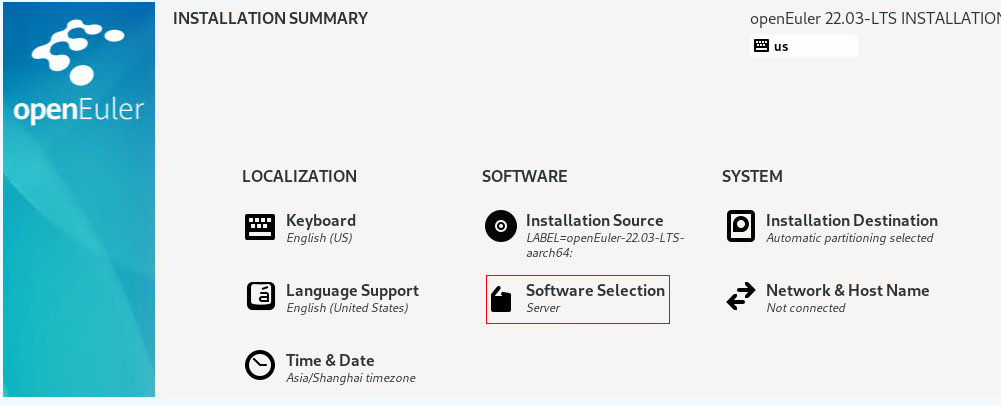The image size is (1001, 405).
Task: Click the Installation Source disc icon
Action: (500, 227)
